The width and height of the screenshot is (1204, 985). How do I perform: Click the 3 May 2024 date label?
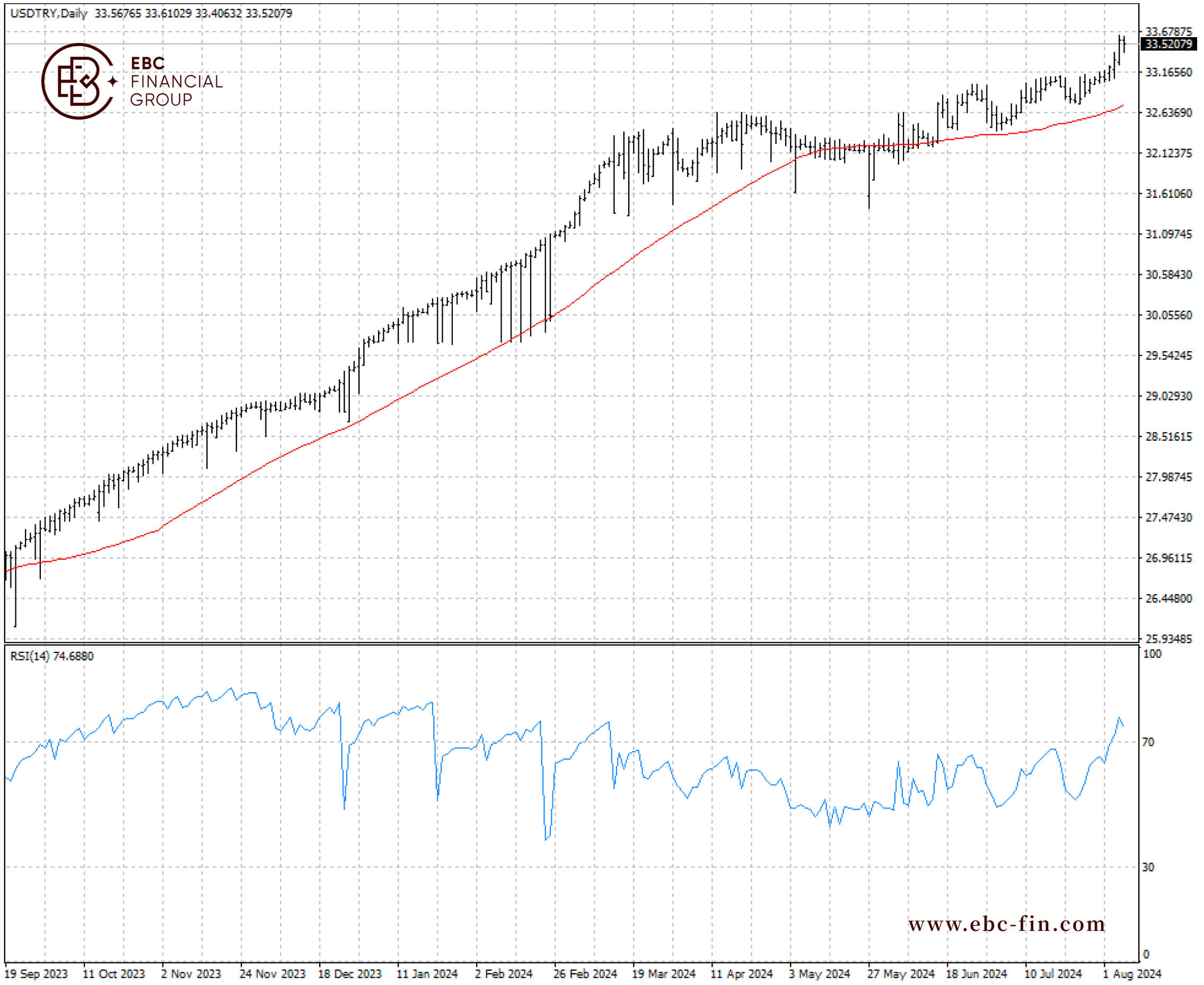pos(820,974)
